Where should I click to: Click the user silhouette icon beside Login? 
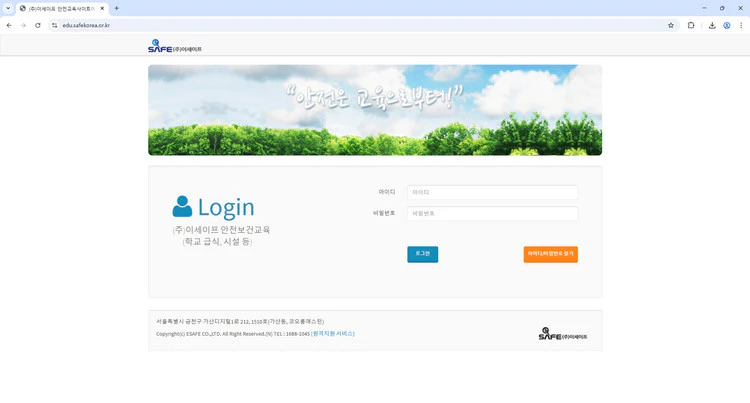click(182, 206)
